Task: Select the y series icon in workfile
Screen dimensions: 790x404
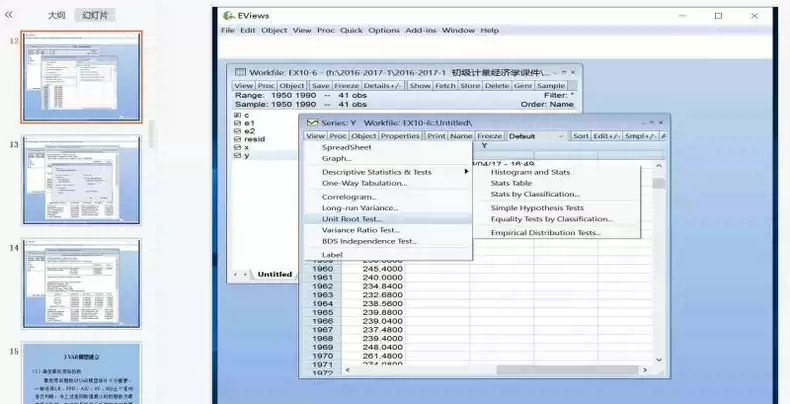Action: (x=237, y=156)
